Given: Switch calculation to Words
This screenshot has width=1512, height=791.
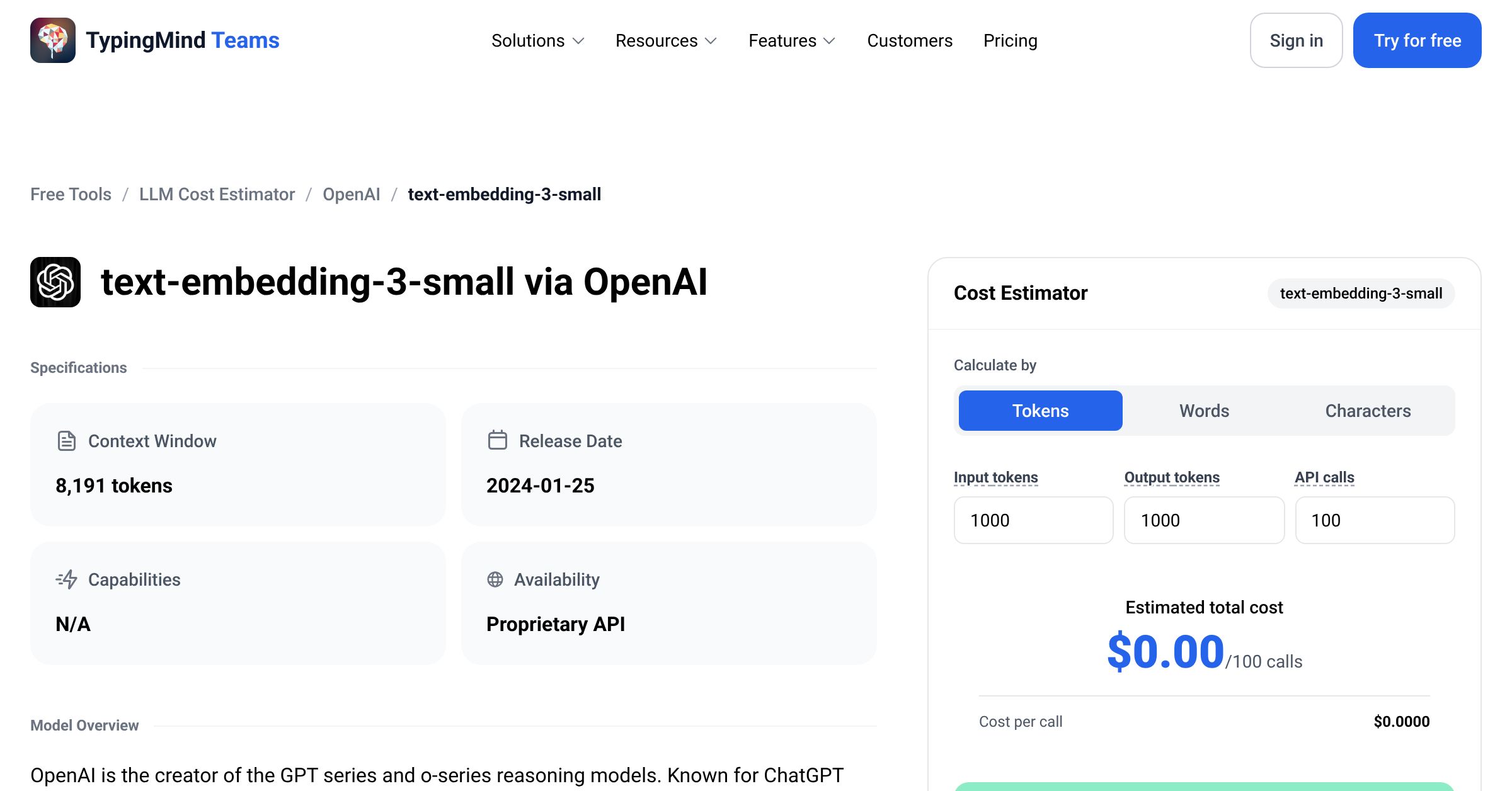Looking at the screenshot, I should coord(1205,411).
